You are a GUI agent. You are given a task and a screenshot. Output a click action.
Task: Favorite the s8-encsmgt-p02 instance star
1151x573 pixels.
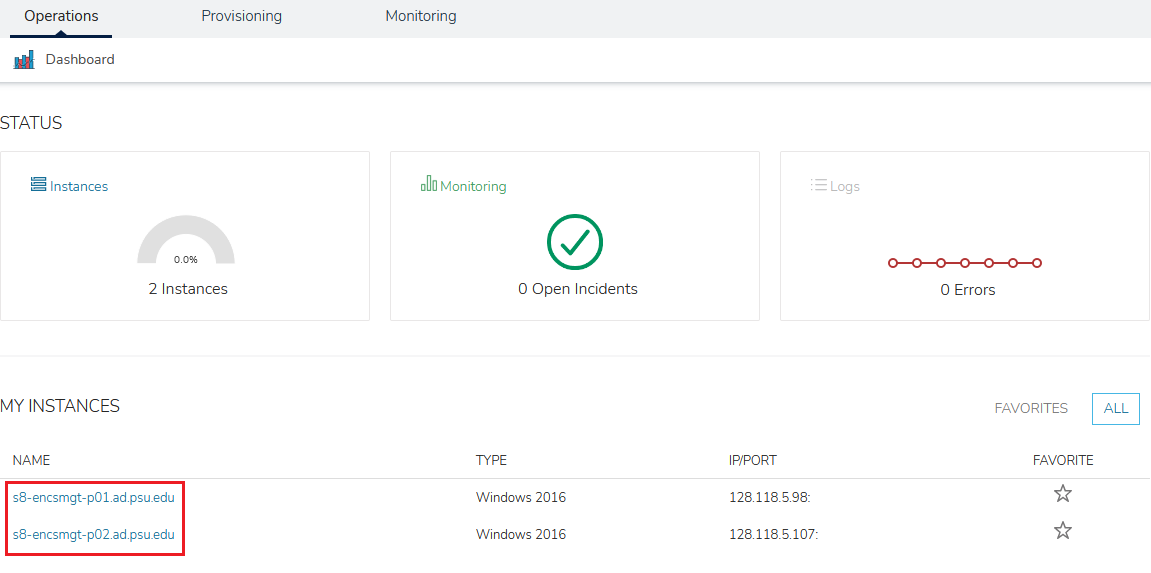click(x=1063, y=531)
